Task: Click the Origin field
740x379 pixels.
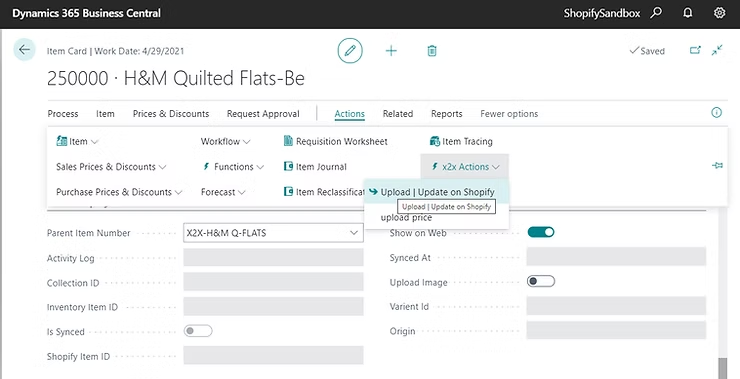Action: click(x=616, y=330)
